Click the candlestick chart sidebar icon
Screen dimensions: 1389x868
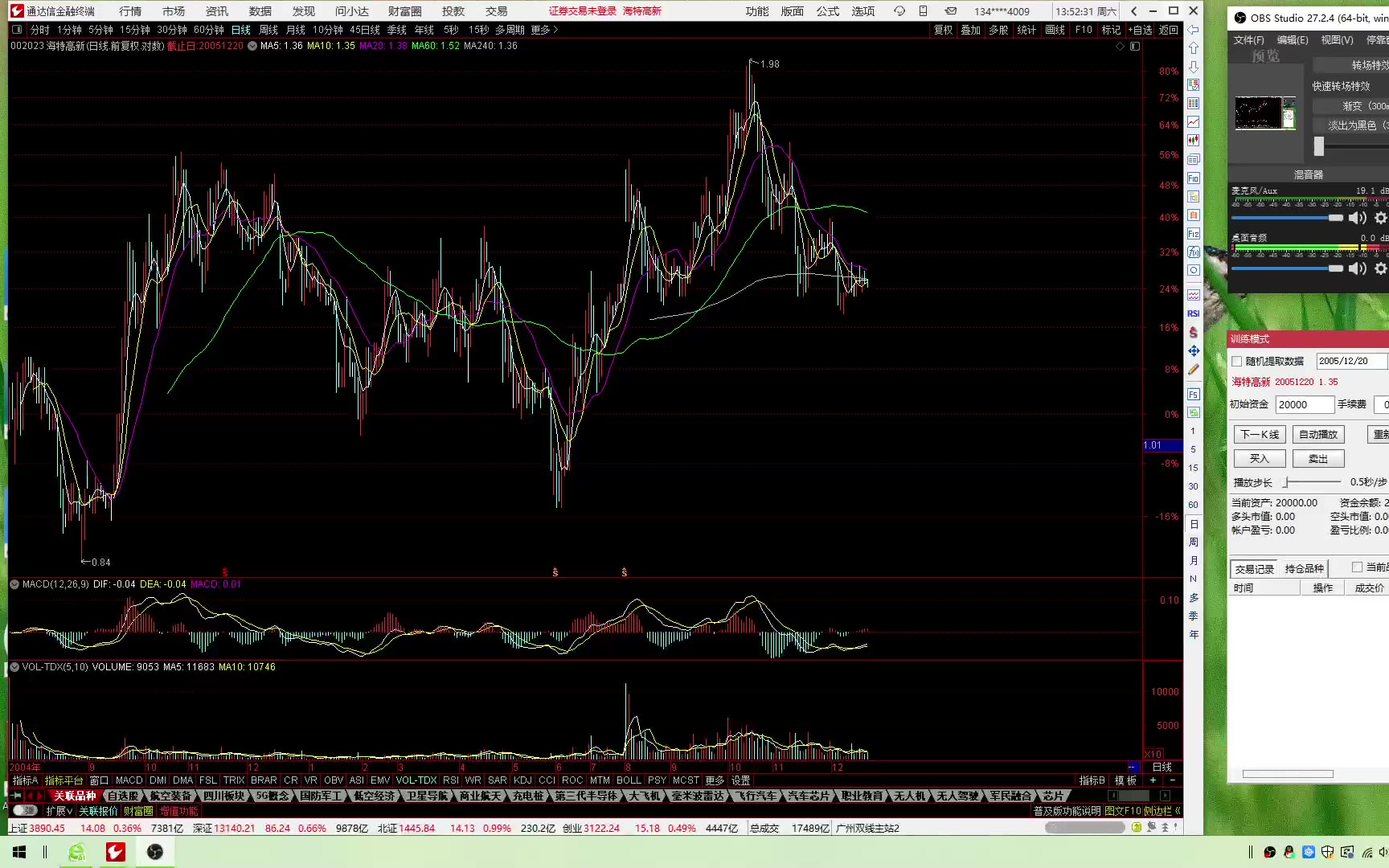pos(1194,141)
